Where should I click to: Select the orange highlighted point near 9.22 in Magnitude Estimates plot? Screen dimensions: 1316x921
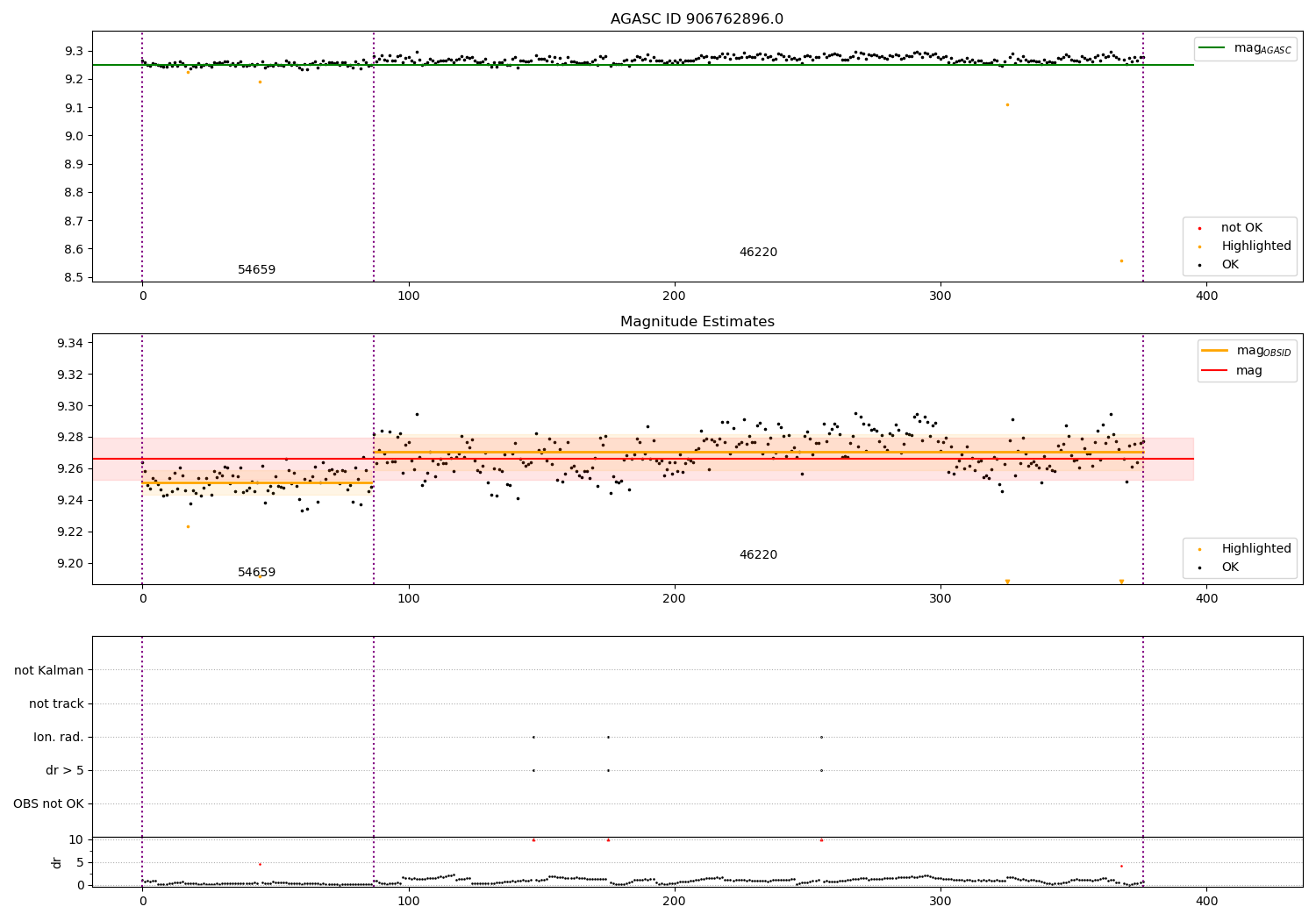(x=188, y=526)
